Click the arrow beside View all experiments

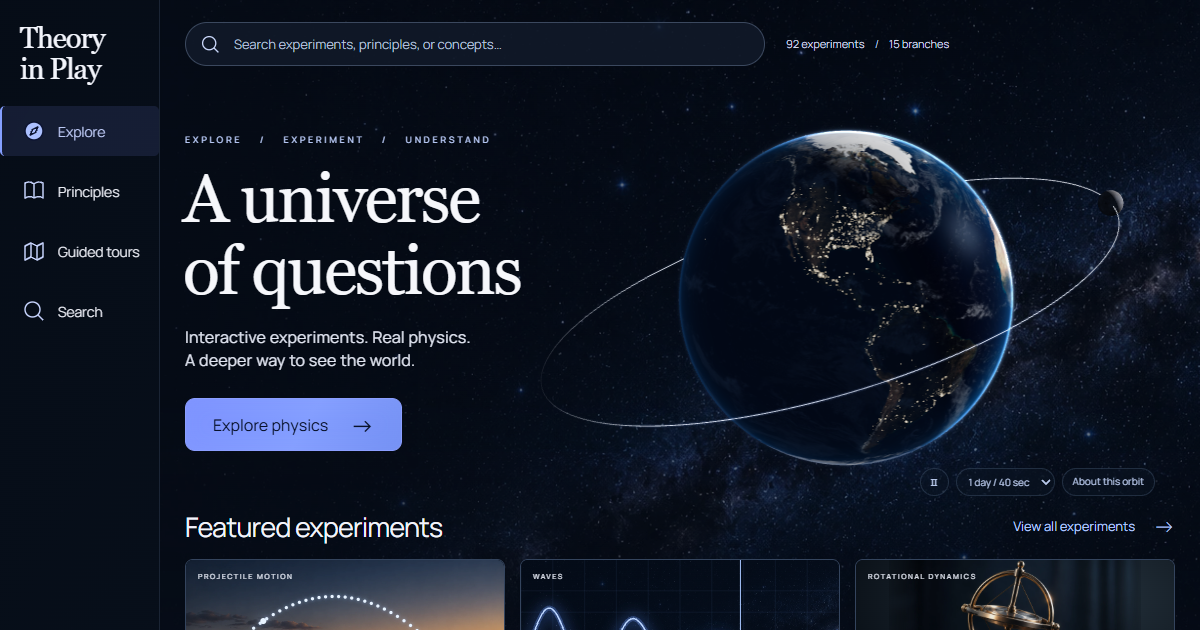(1164, 527)
